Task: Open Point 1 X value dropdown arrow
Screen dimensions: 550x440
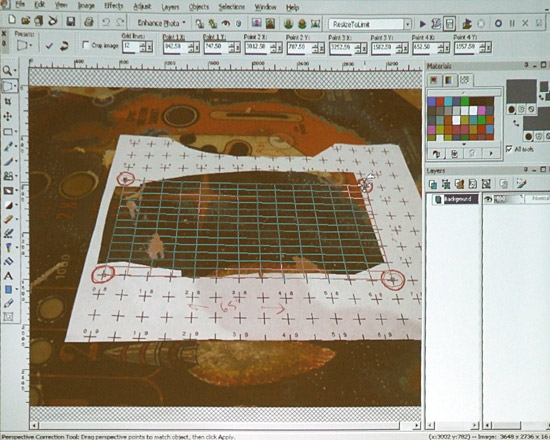Action: click(196, 47)
